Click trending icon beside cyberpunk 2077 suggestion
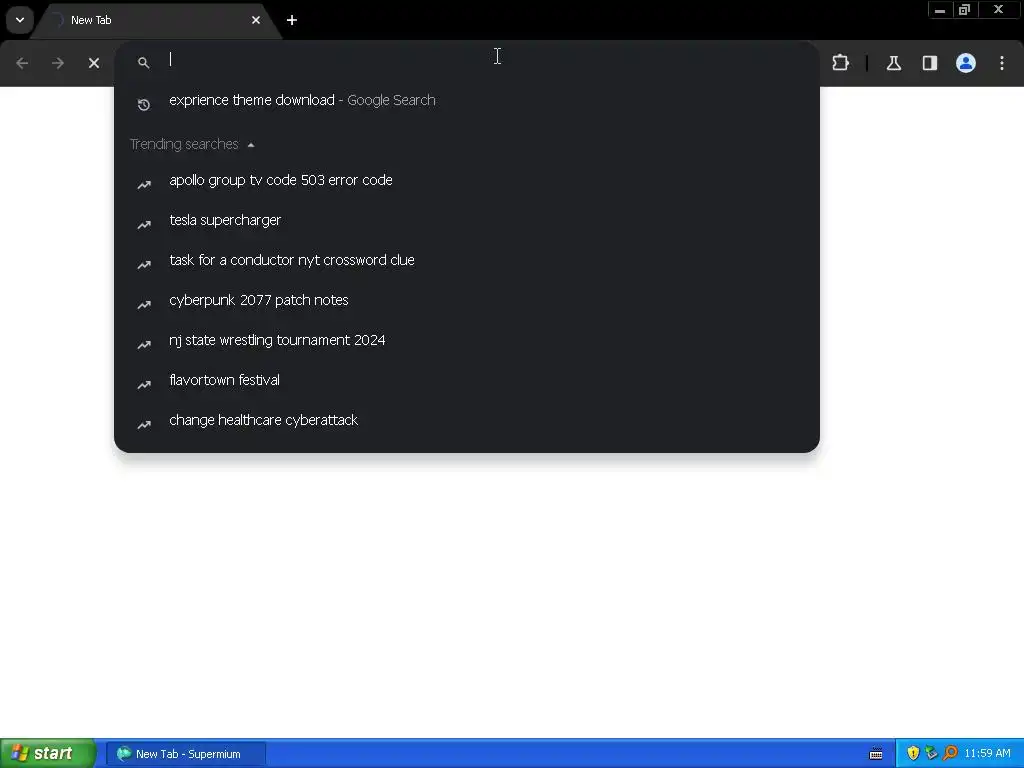Image resolution: width=1024 pixels, height=768 pixels. (x=144, y=305)
